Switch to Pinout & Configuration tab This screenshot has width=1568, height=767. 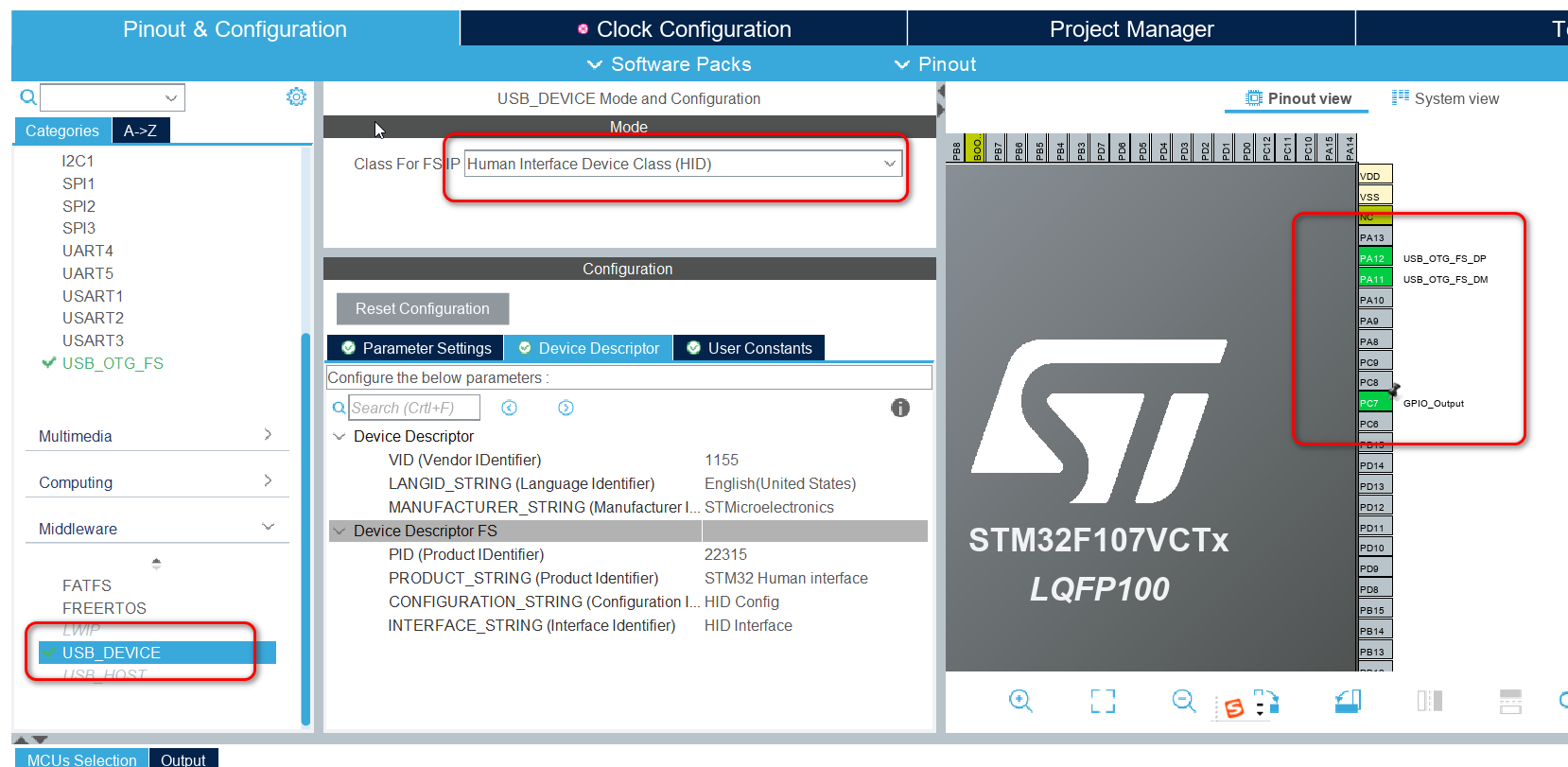click(235, 29)
